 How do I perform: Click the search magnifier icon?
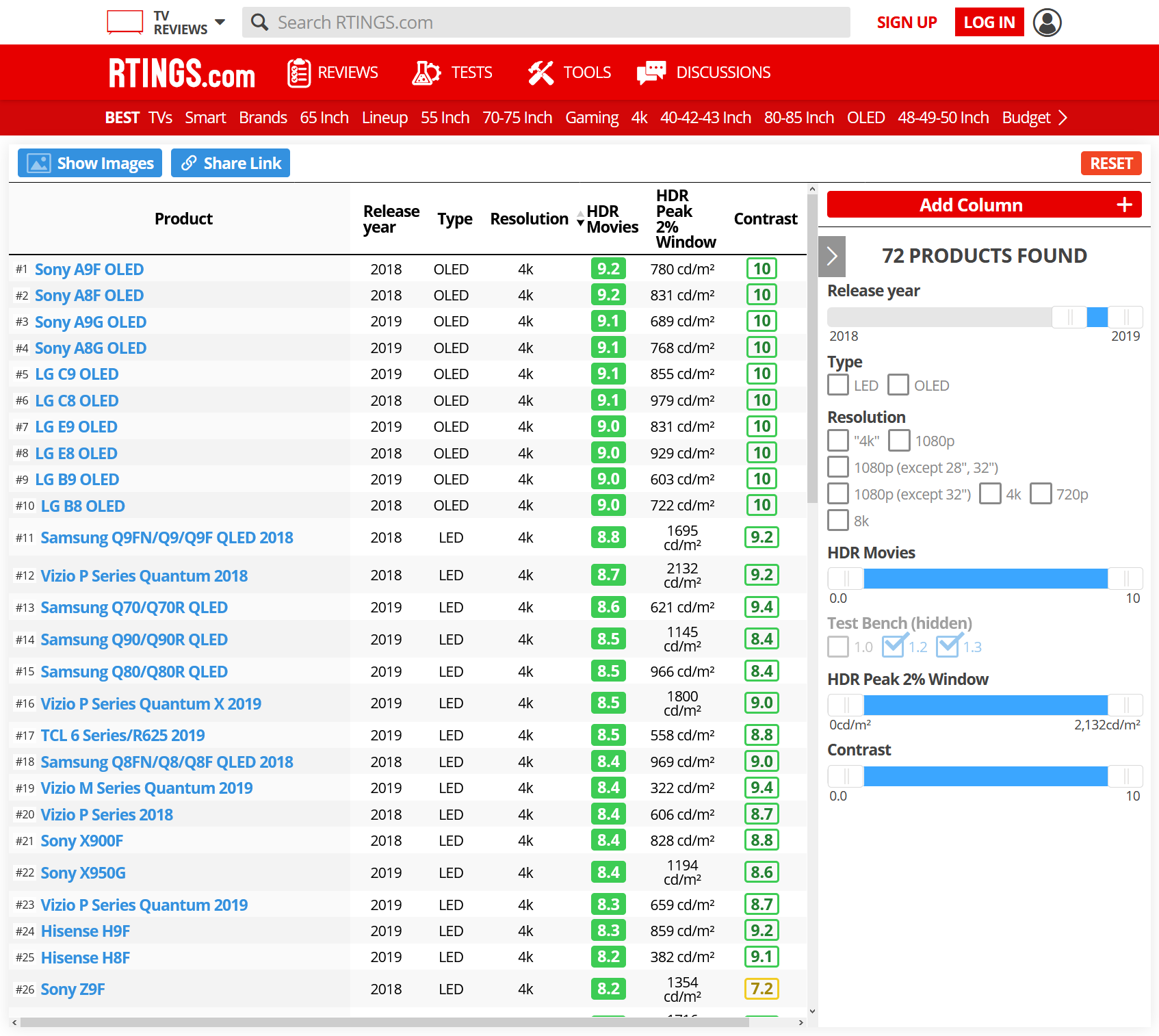259,23
